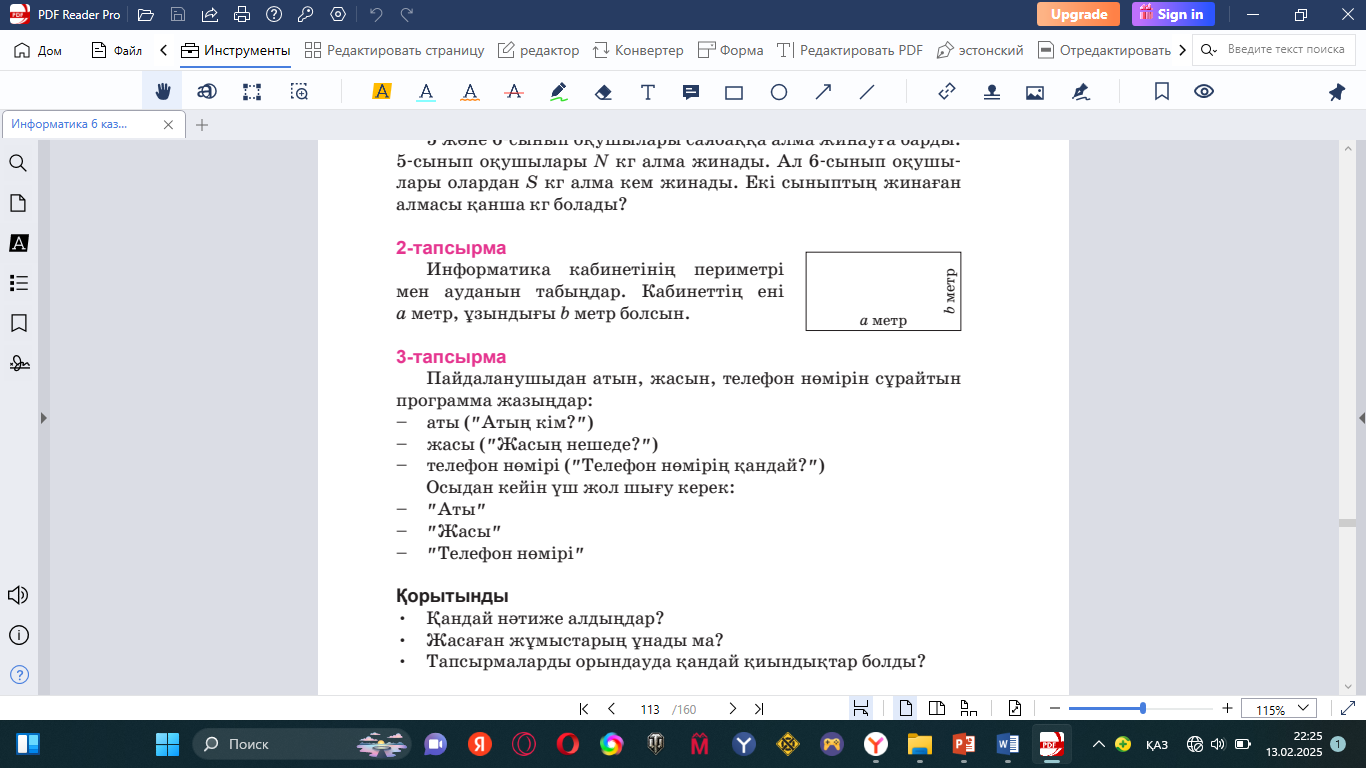Activate the zoom-to-area magnifier tool
Viewport: 1366px width, 768px height.
[x=299, y=92]
